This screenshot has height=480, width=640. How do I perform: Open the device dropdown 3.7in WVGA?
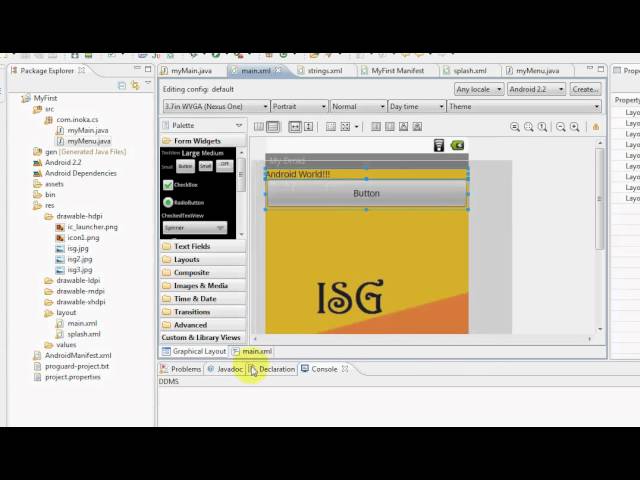[216, 107]
